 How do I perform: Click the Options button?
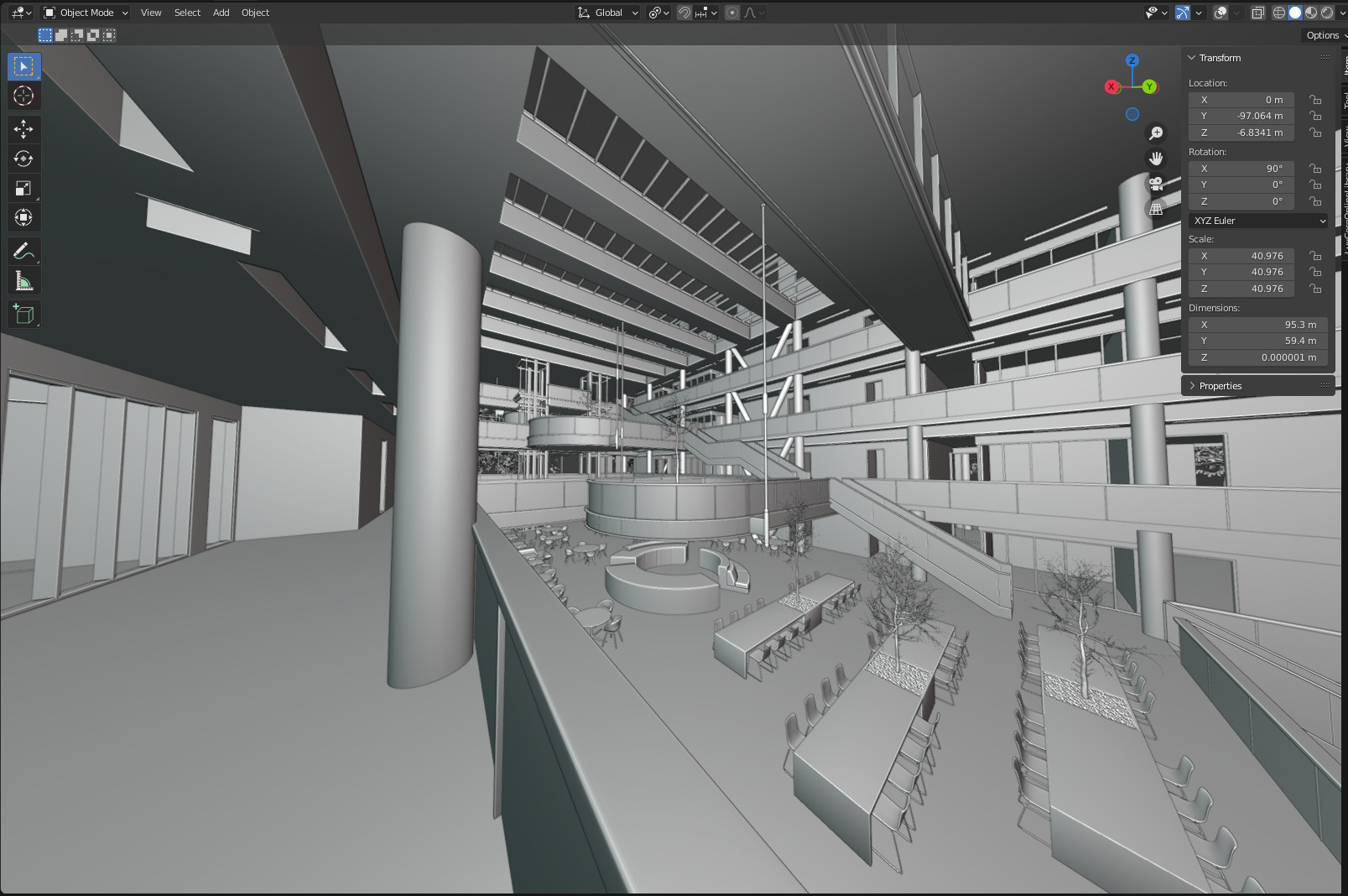pyautogui.click(x=1323, y=35)
